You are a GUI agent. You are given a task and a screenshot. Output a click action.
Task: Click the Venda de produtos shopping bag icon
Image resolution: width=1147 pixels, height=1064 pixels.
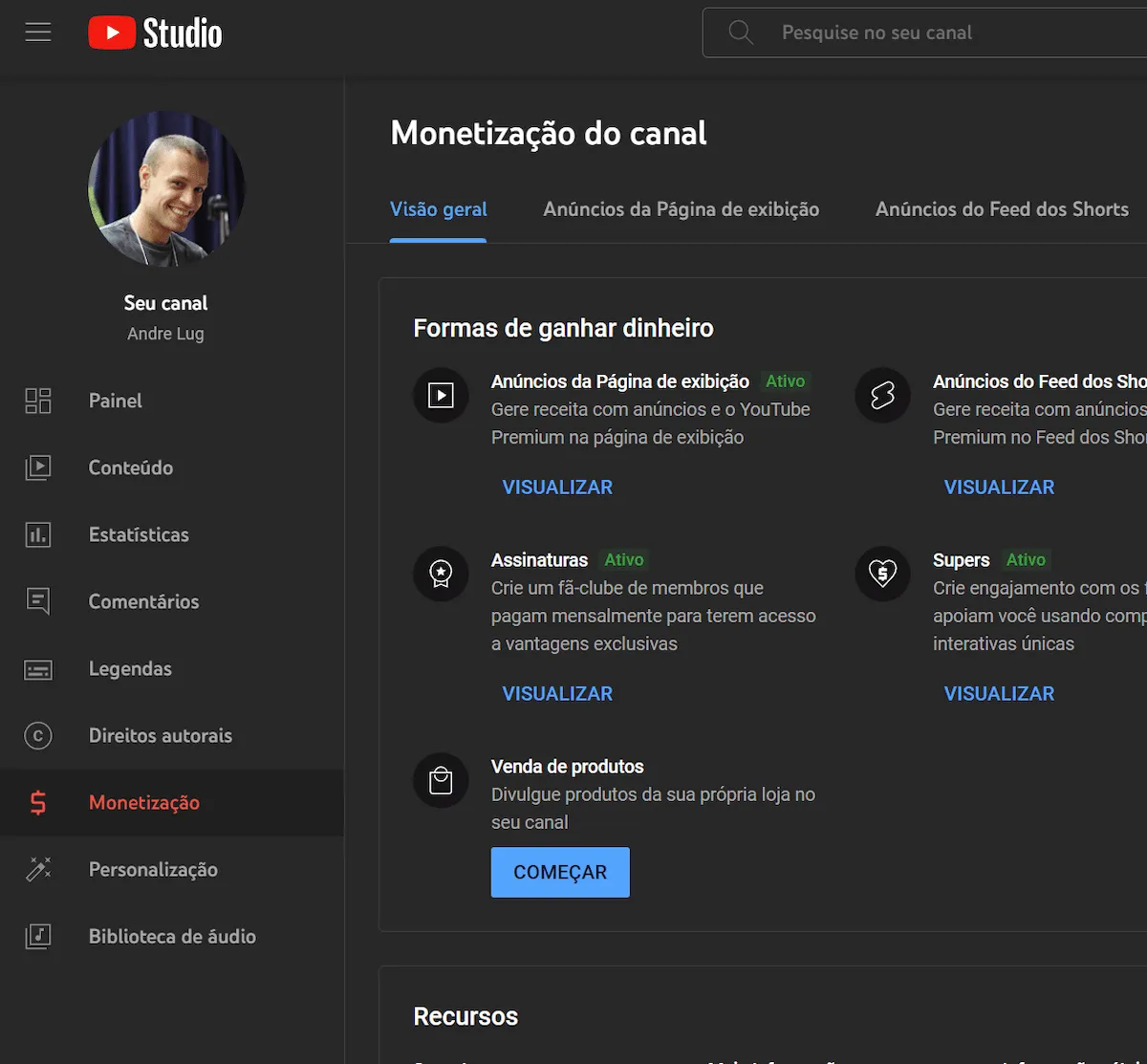tap(441, 780)
